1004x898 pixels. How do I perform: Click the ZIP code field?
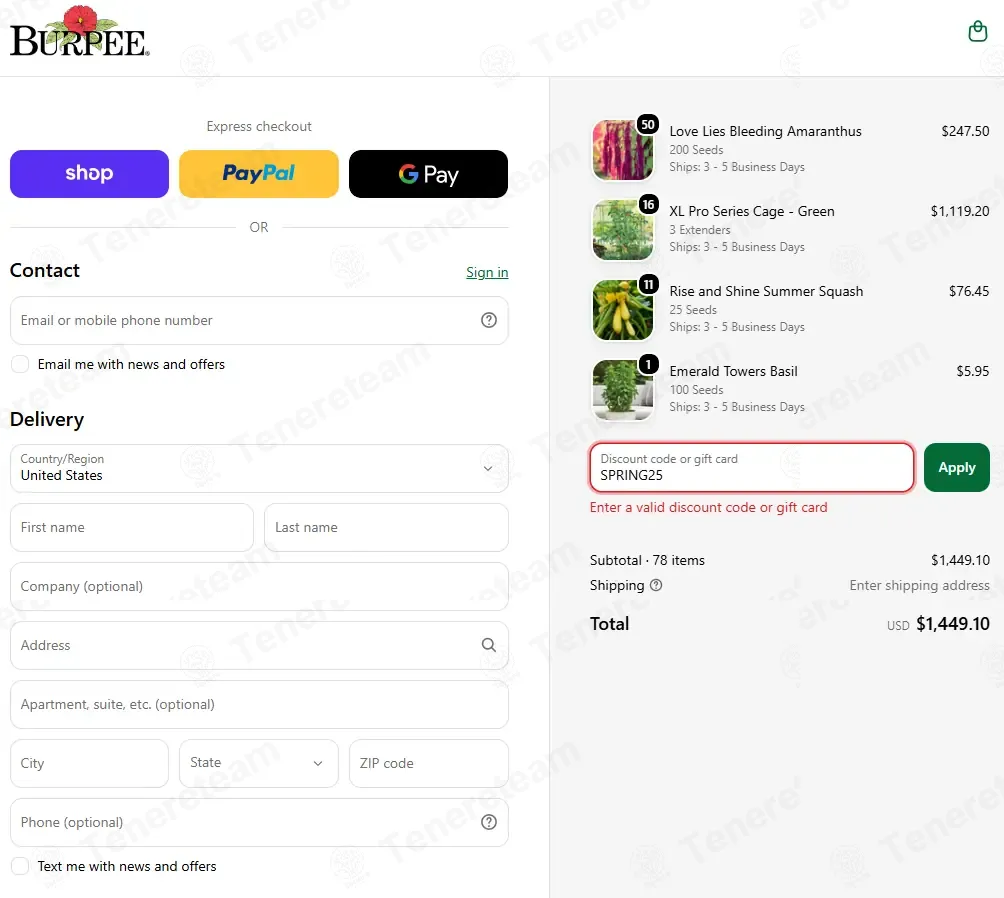point(428,763)
